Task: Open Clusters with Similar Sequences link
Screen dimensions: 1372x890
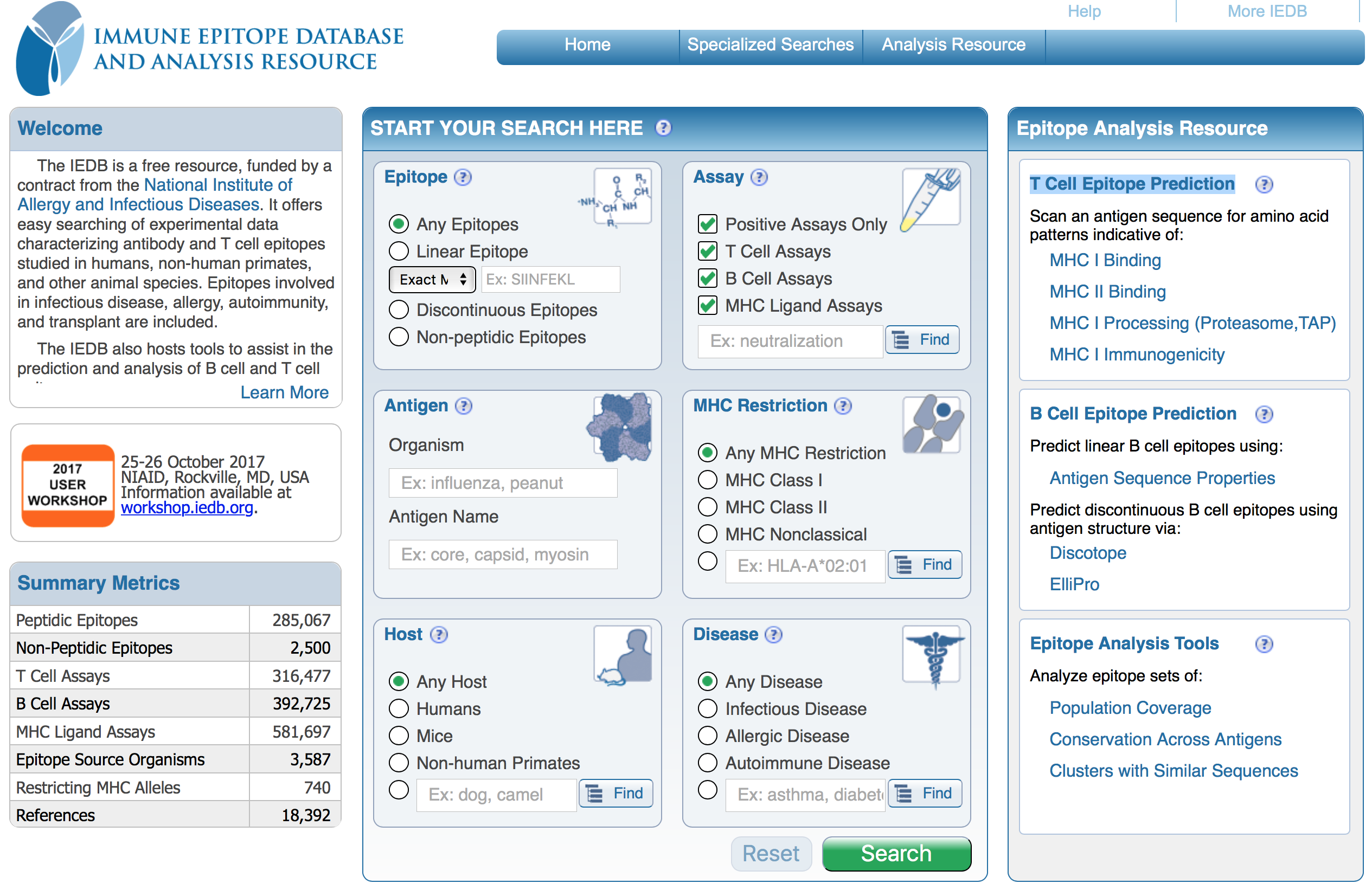Action: (x=1173, y=771)
